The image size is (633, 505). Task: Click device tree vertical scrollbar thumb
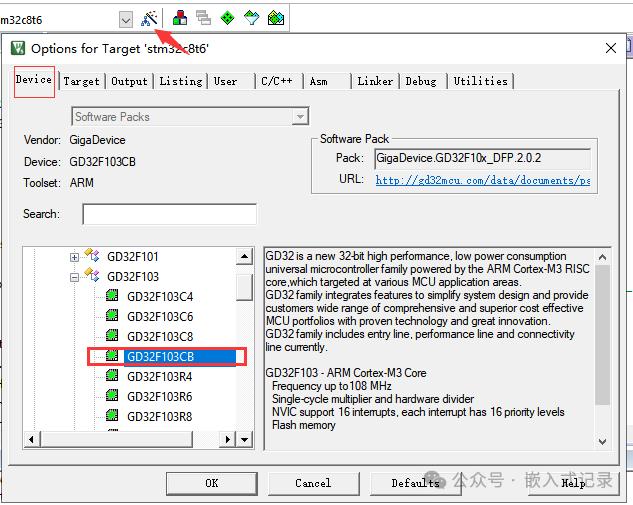pyautogui.click(x=244, y=287)
